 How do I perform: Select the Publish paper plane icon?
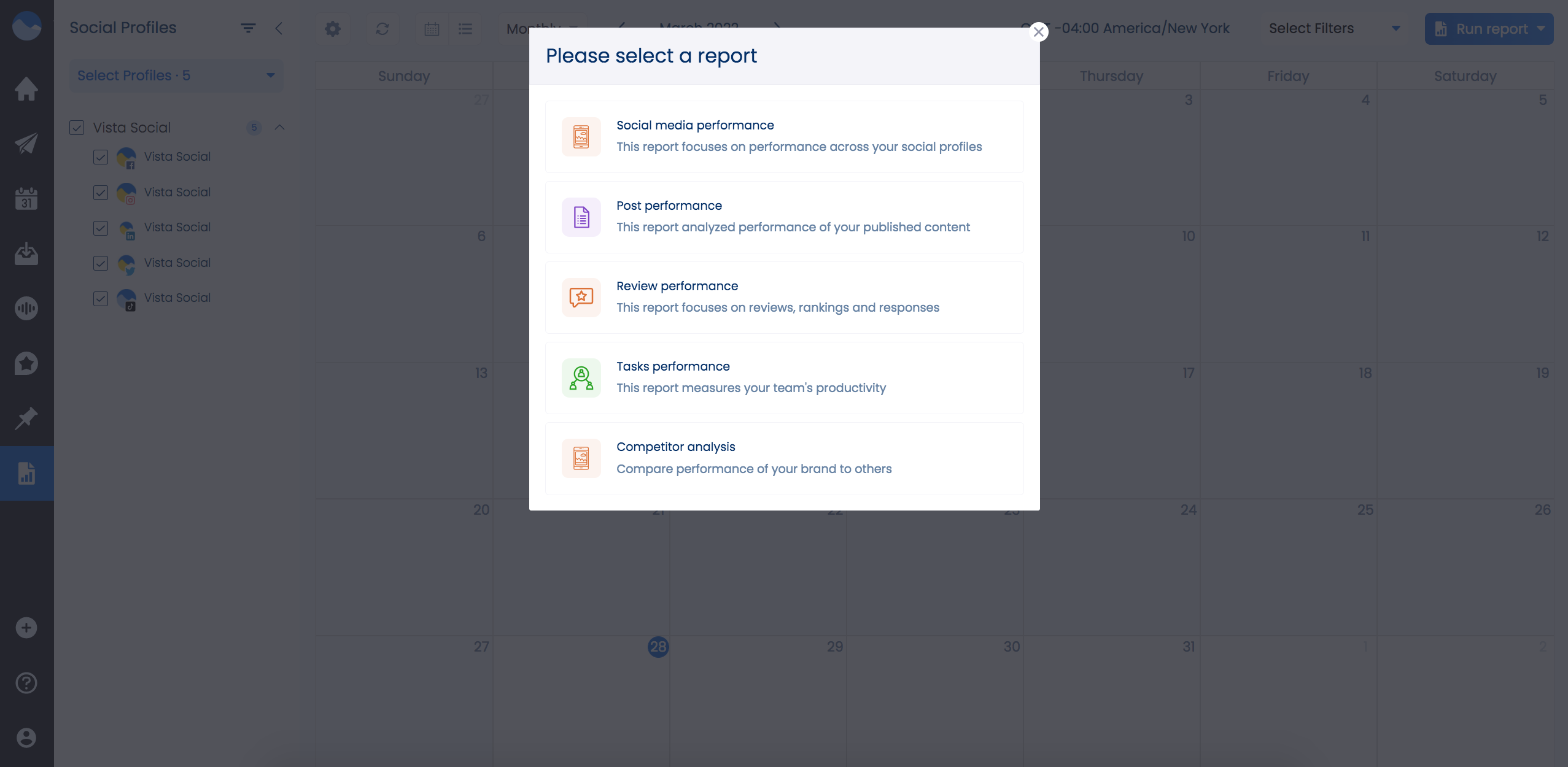27,143
